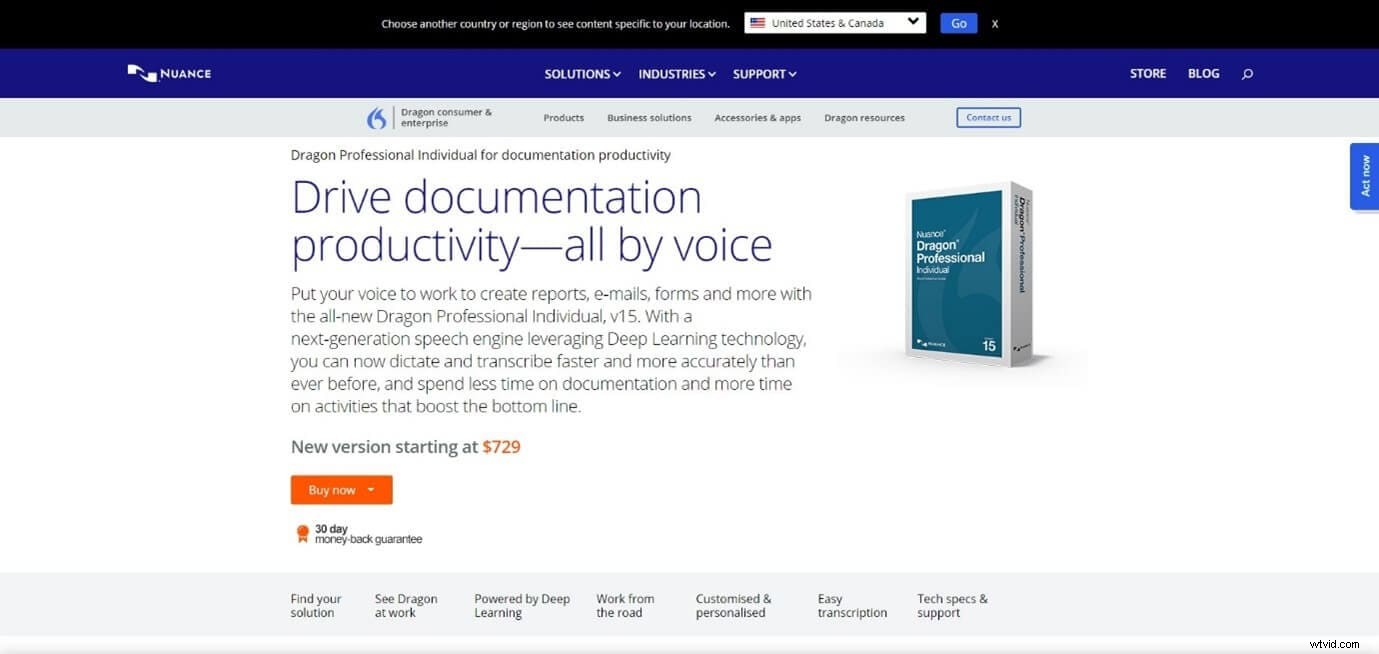Dismiss the country banner with the X
Viewport: 1379px width, 654px height.
click(x=995, y=22)
